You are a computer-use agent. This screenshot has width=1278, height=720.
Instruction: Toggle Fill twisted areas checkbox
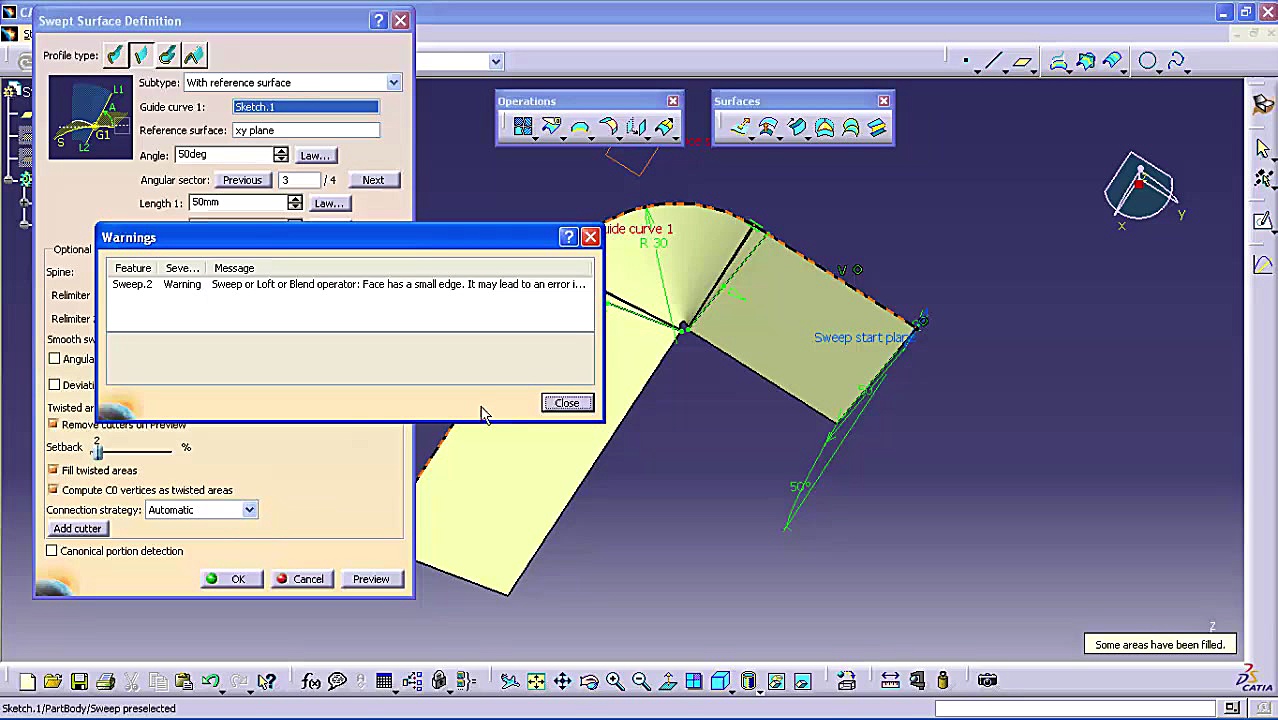click(53, 470)
